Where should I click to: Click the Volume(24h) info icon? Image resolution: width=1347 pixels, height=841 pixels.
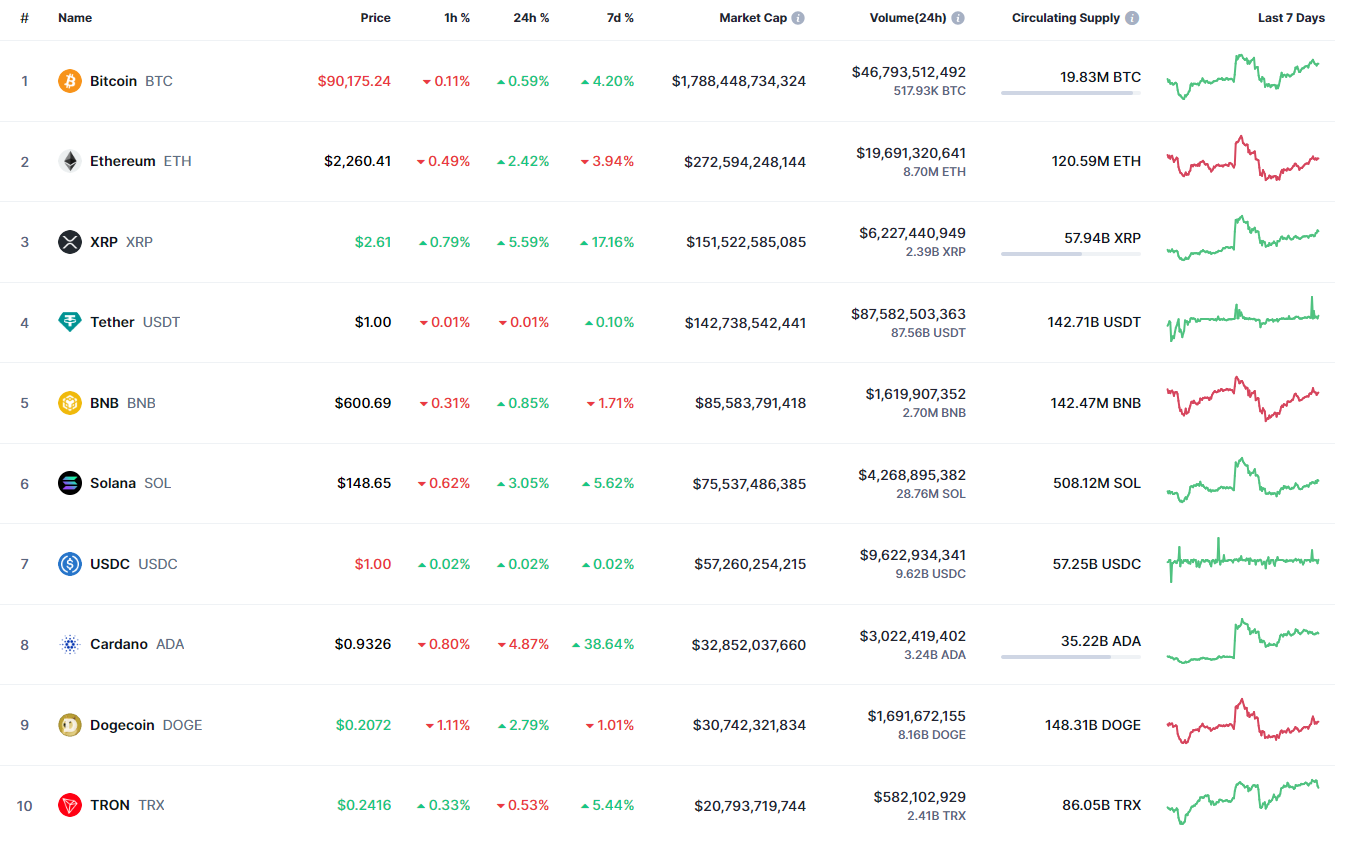[958, 18]
